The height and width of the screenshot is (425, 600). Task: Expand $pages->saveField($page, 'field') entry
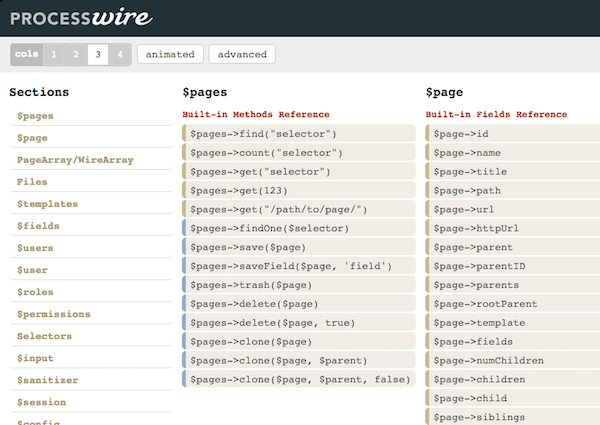pyautogui.click(x=299, y=266)
